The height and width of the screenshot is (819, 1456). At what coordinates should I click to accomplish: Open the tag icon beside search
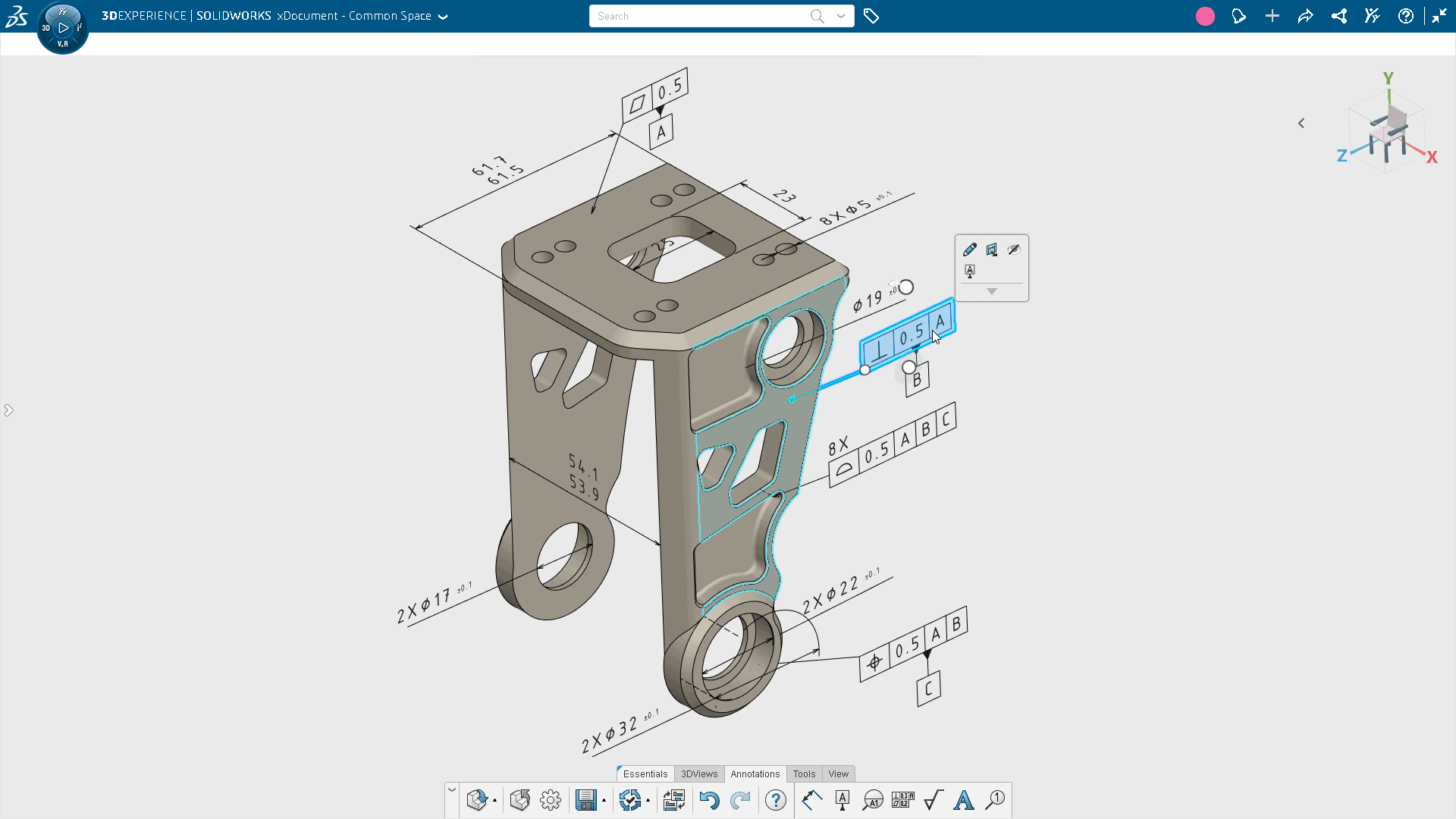tap(871, 16)
